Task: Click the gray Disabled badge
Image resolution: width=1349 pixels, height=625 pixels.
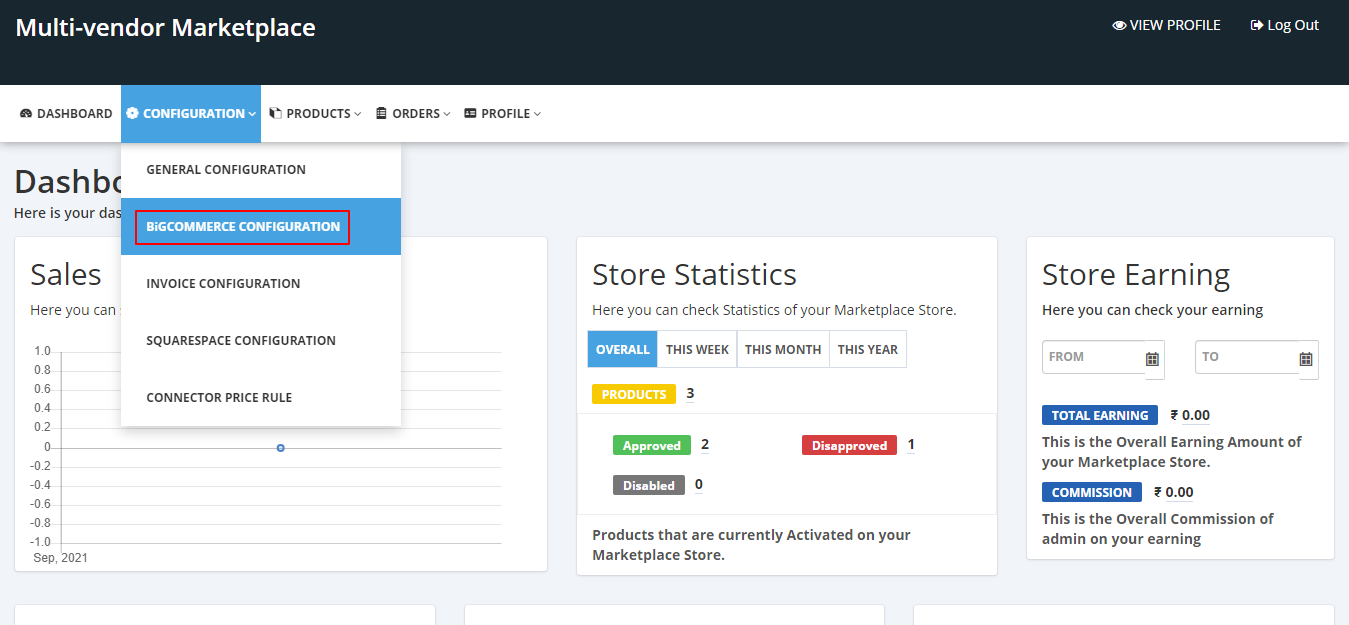Action: pyautogui.click(x=649, y=485)
